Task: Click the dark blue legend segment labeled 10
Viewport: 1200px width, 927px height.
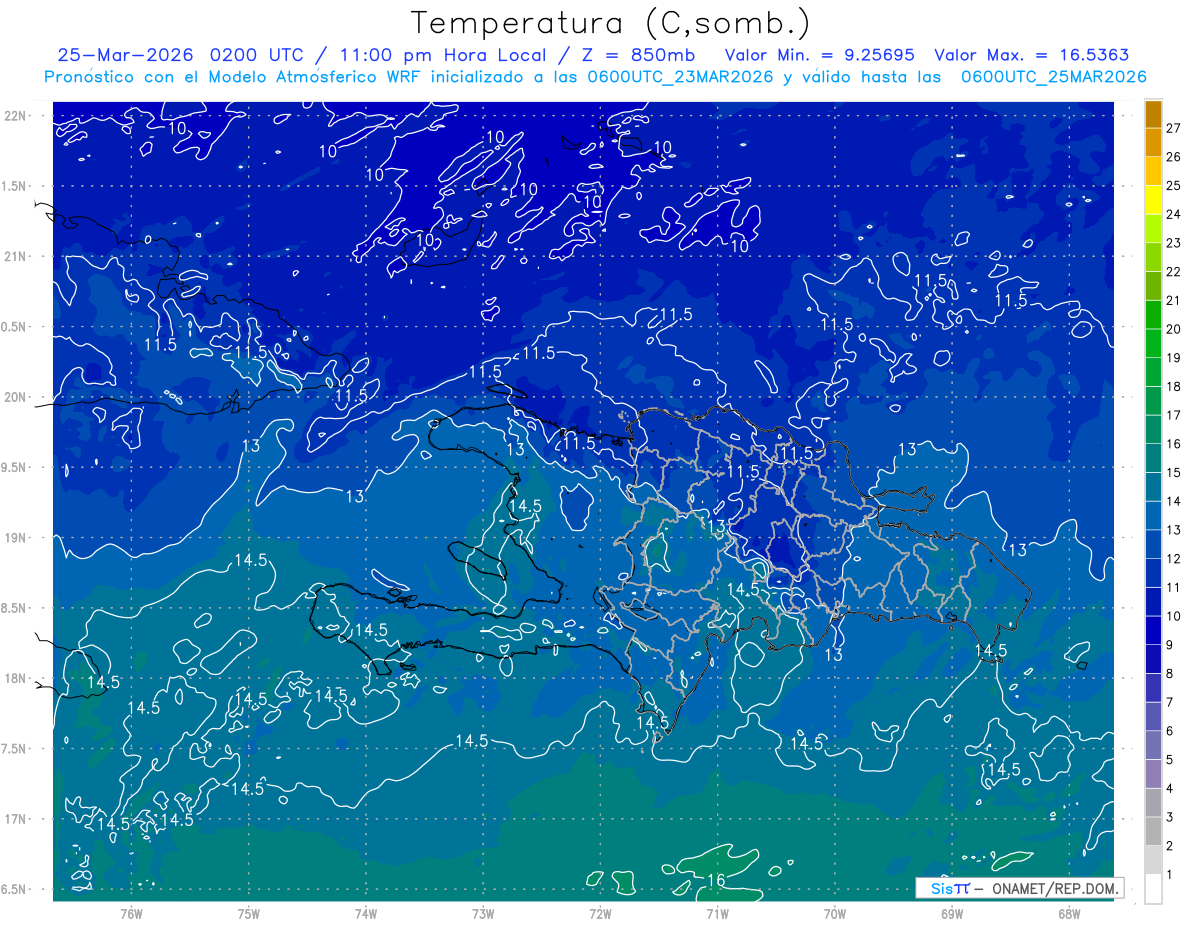Action: click(x=1153, y=630)
